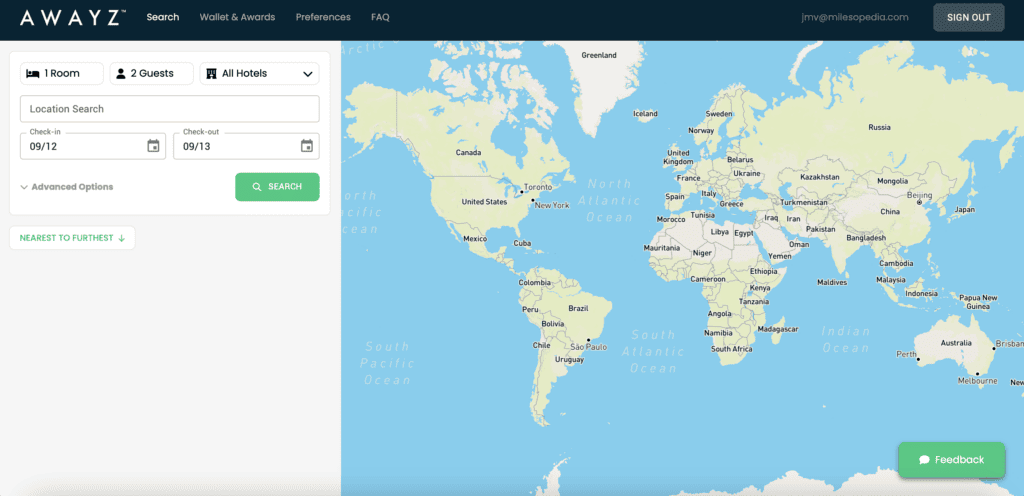This screenshot has width=1024, height=496.
Task: Click the hotel building icon
Action: (211, 73)
